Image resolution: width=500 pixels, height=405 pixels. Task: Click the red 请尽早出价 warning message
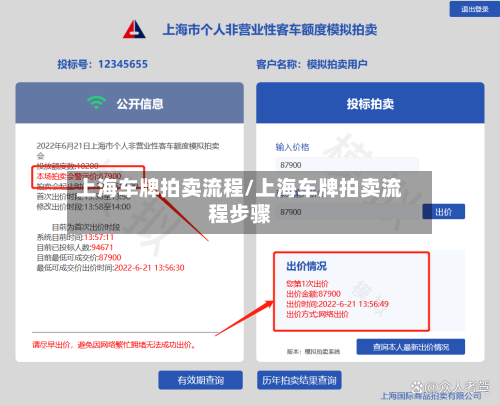(x=114, y=345)
